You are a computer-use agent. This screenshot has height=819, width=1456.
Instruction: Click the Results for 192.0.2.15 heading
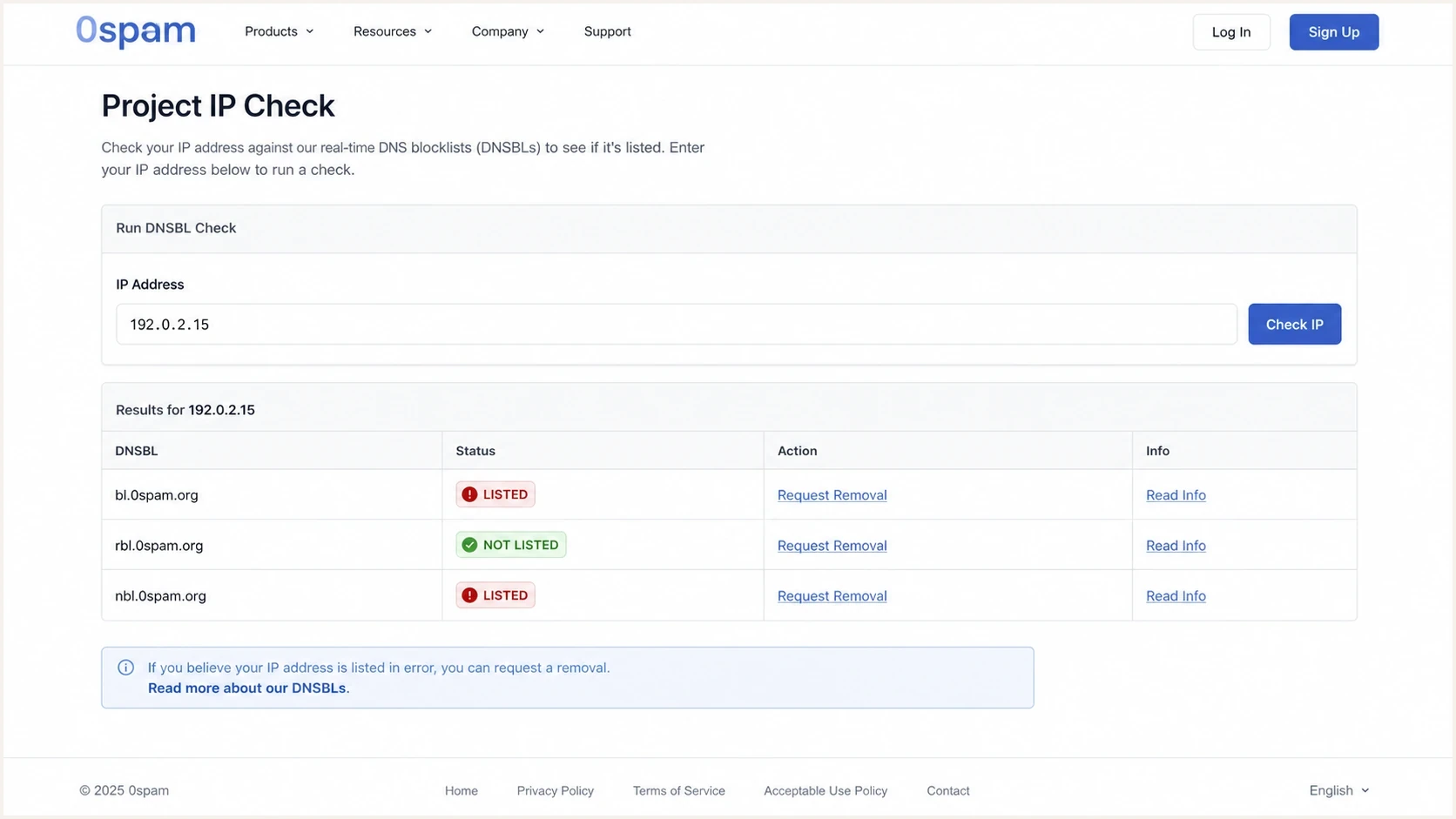pos(185,410)
